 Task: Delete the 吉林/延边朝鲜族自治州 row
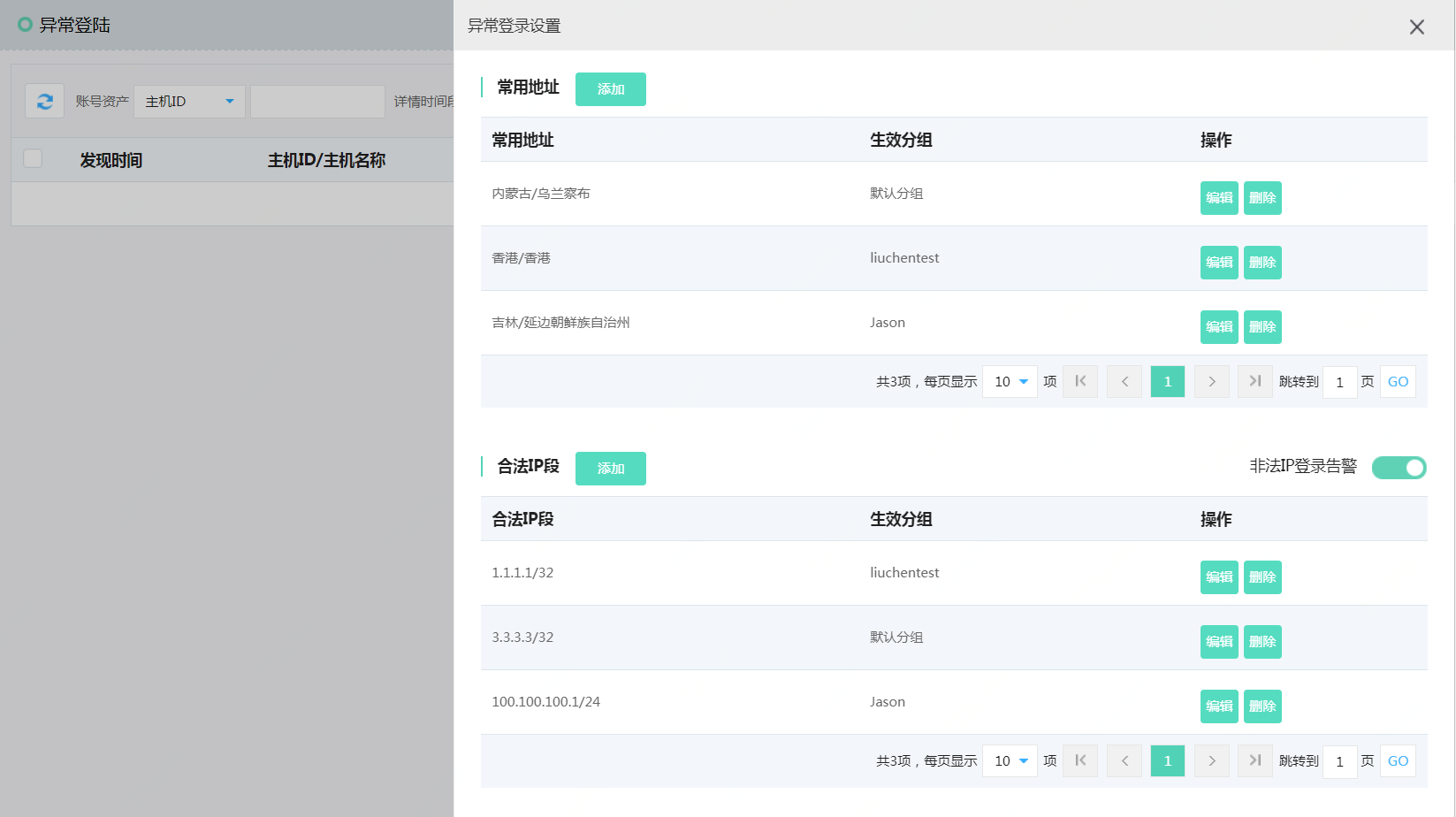(x=1262, y=327)
